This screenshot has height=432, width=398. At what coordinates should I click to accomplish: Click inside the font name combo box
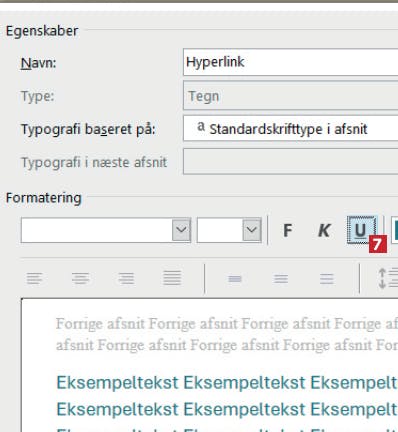[x=97, y=230]
